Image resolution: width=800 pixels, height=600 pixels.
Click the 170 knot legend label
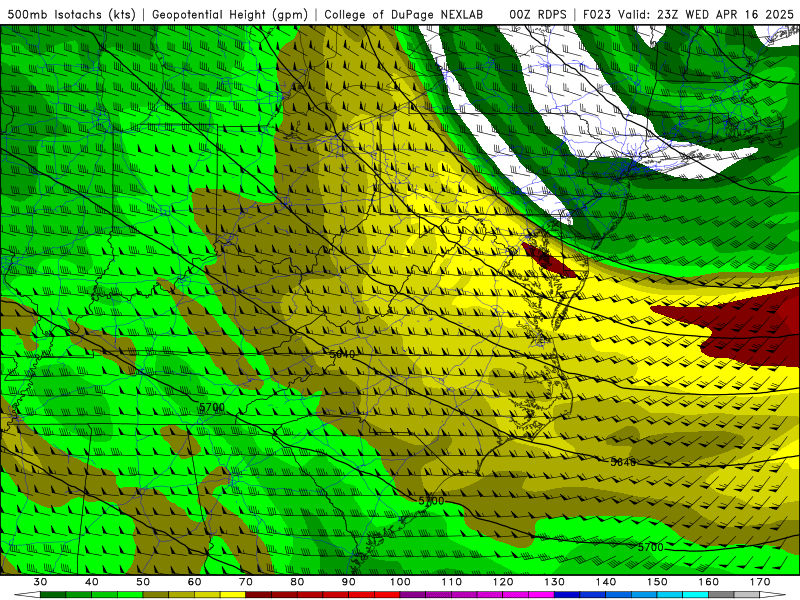tap(760, 582)
